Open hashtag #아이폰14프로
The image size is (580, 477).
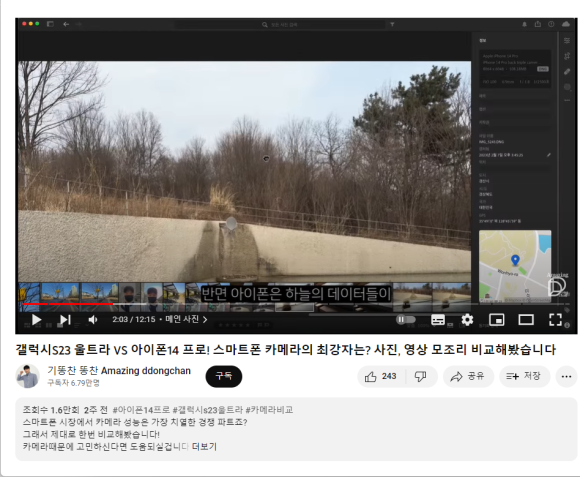point(141,410)
